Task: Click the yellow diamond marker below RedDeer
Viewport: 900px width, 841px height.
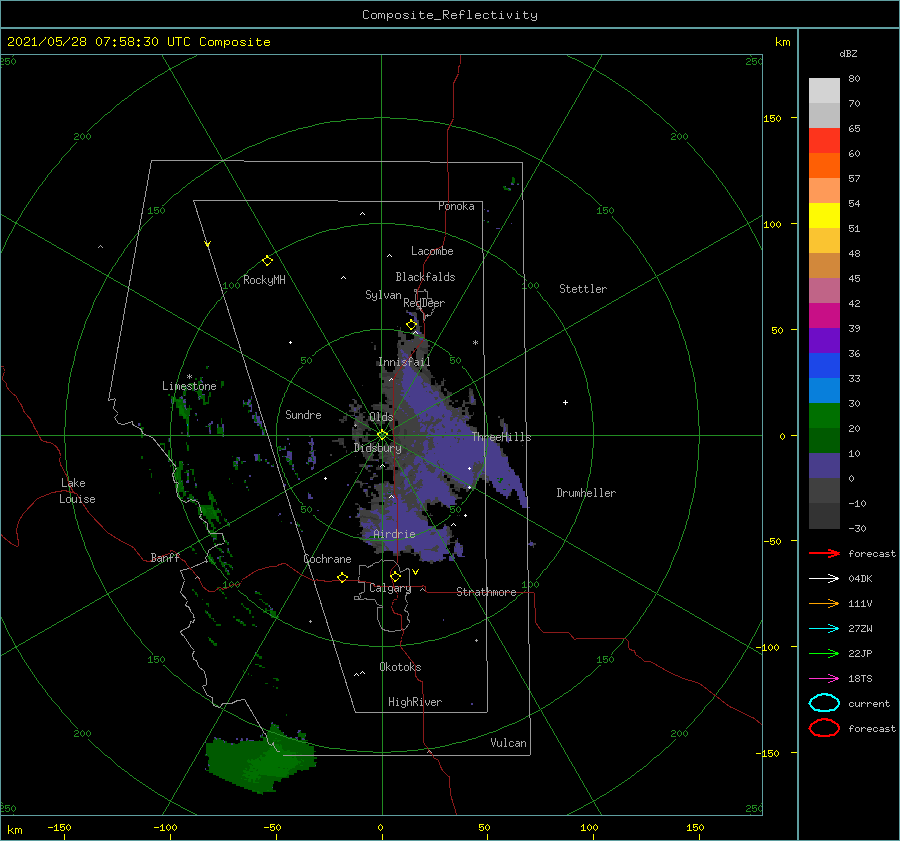Action: (x=411, y=325)
